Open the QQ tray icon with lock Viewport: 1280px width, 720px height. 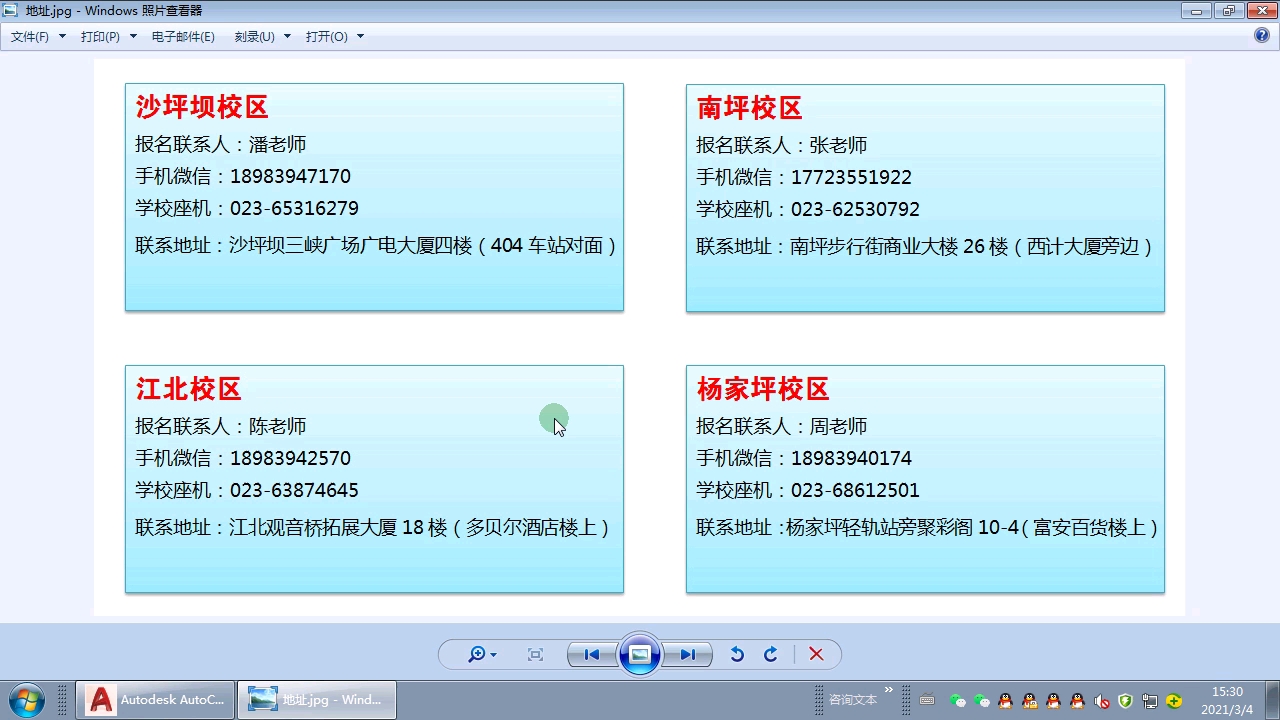pos(1029,701)
